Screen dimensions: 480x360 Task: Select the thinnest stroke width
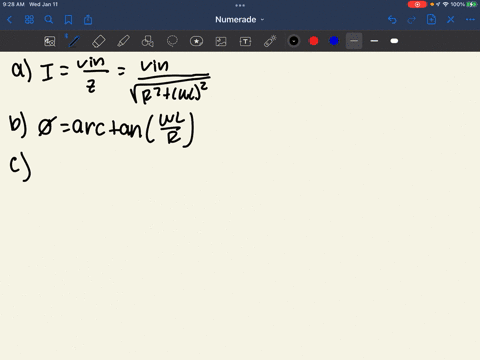click(354, 41)
